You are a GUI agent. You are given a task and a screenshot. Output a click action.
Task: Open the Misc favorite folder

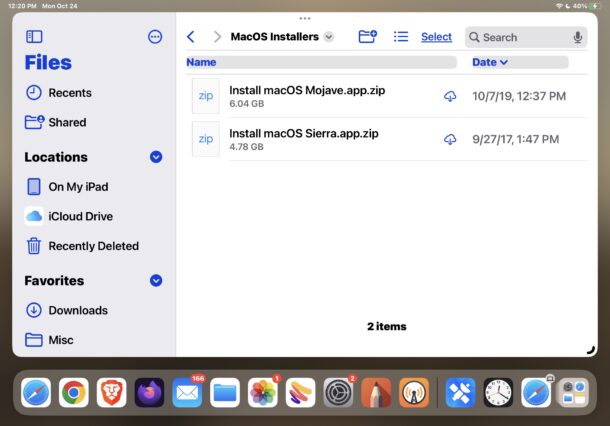(x=49, y=340)
